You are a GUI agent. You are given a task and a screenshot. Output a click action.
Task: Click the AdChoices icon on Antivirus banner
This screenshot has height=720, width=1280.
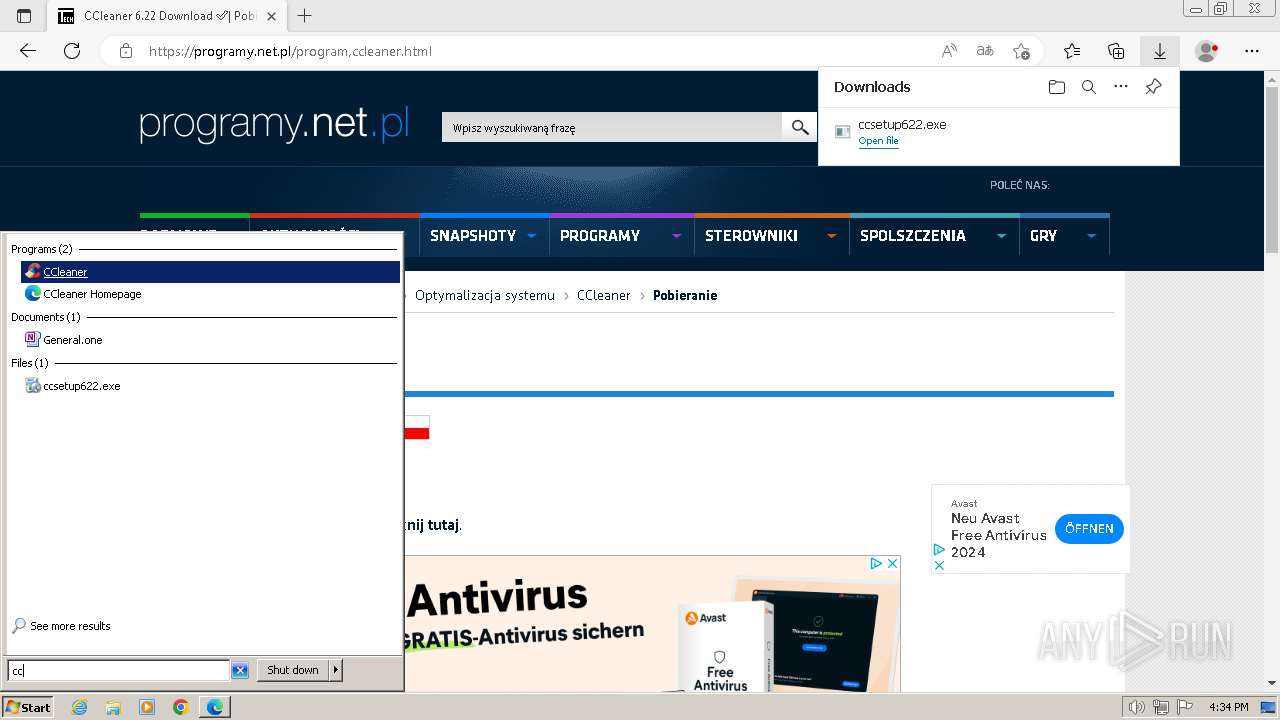pyautogui.click(x=875, y=564)
